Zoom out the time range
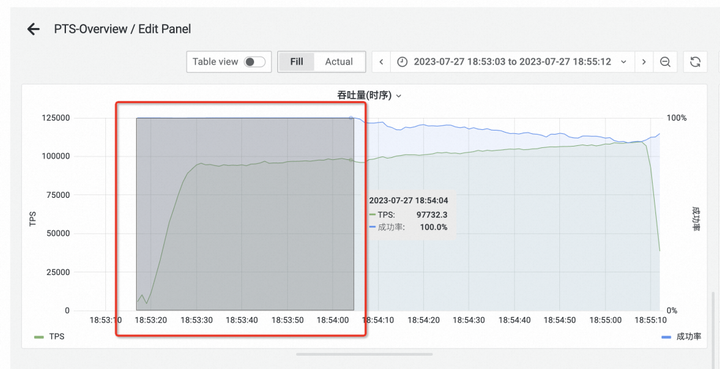This screenshot has height=369, width=720. 665,62
